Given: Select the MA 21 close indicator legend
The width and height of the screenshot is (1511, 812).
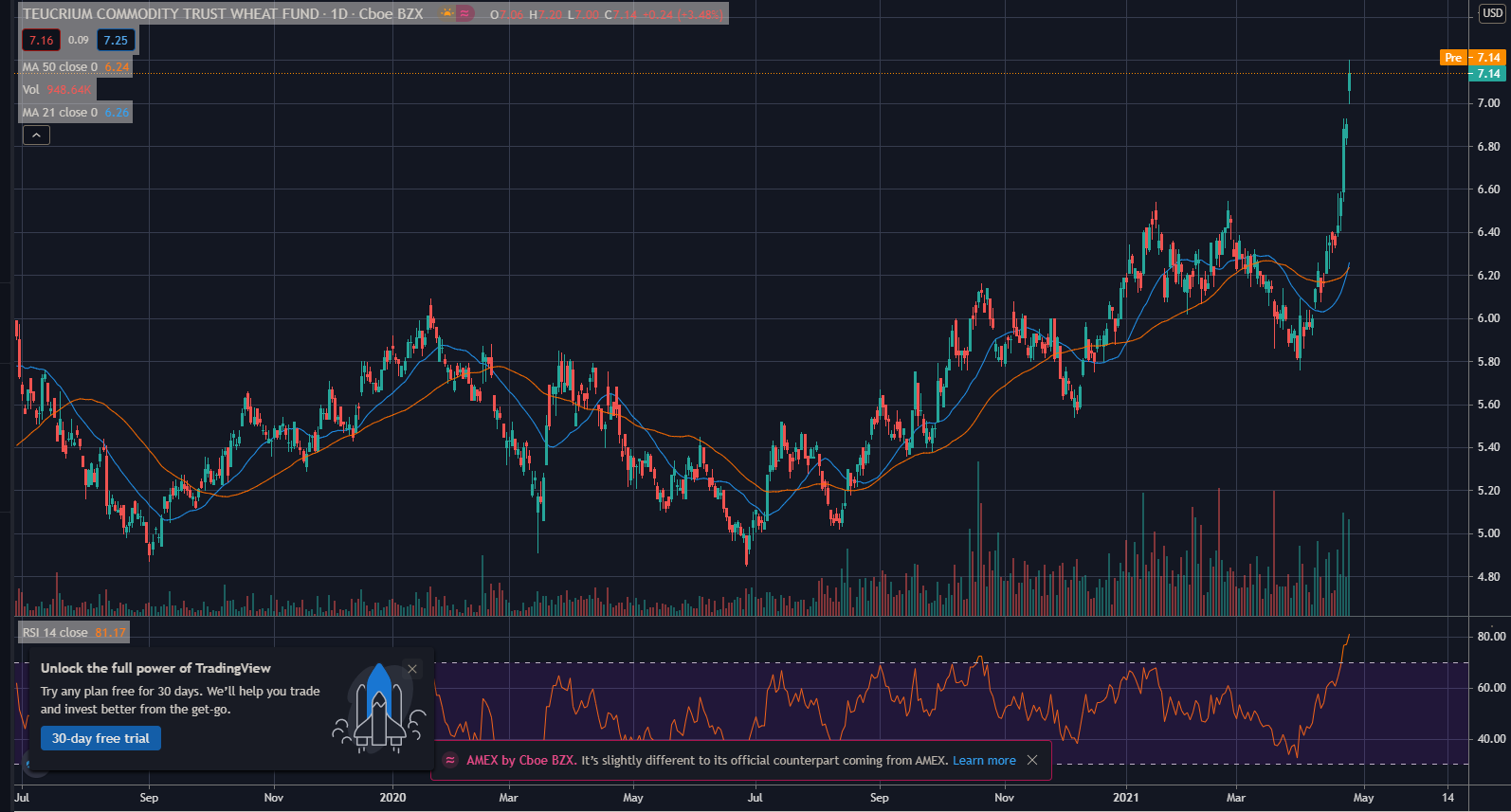Looking at the screenshot, I should (76, 113).
